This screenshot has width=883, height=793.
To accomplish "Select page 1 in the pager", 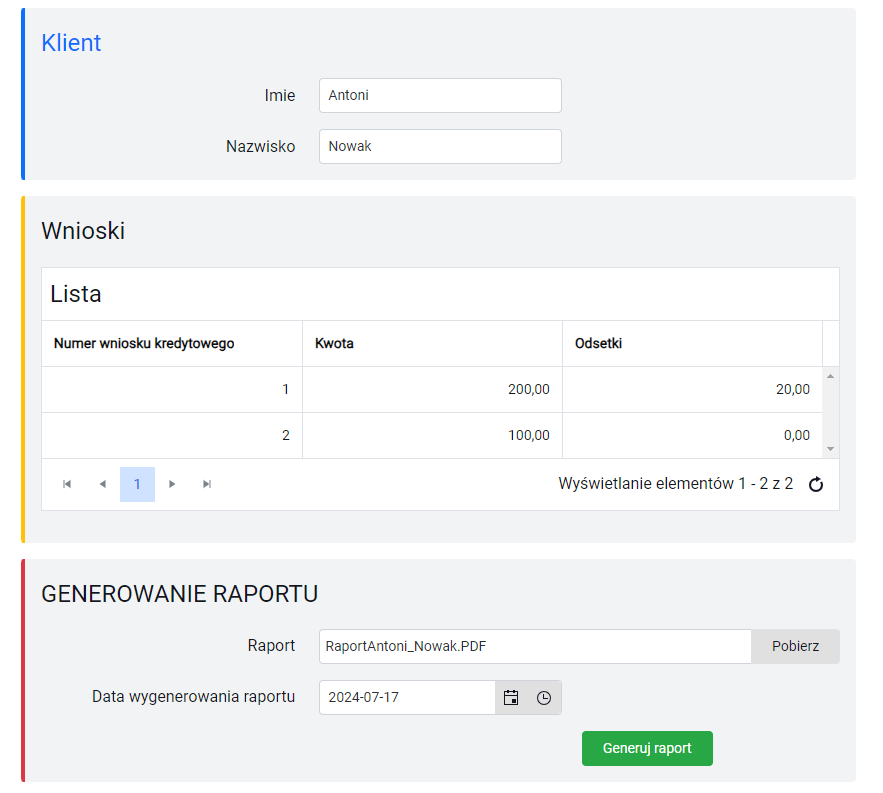I will (x=137, y=484).
